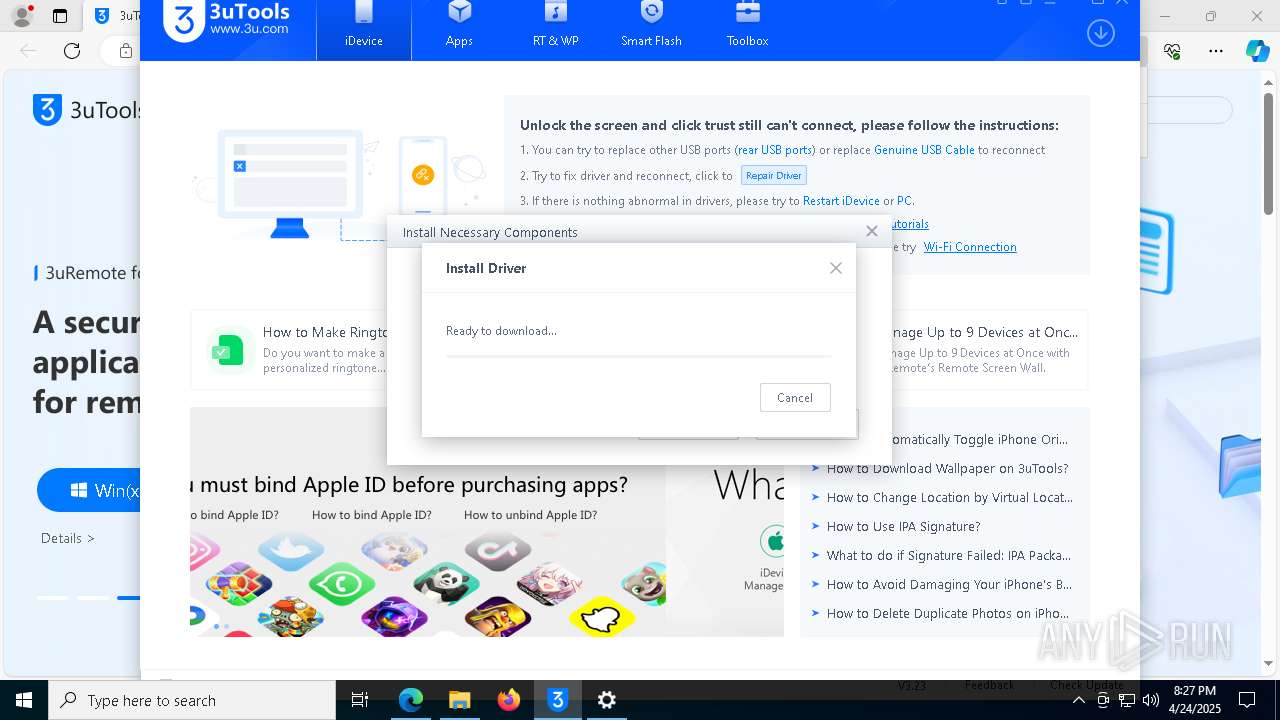Click the WhatsApp app icon in banner
The width and height of the screenshot is (1280, 720).
click(341, 583)
